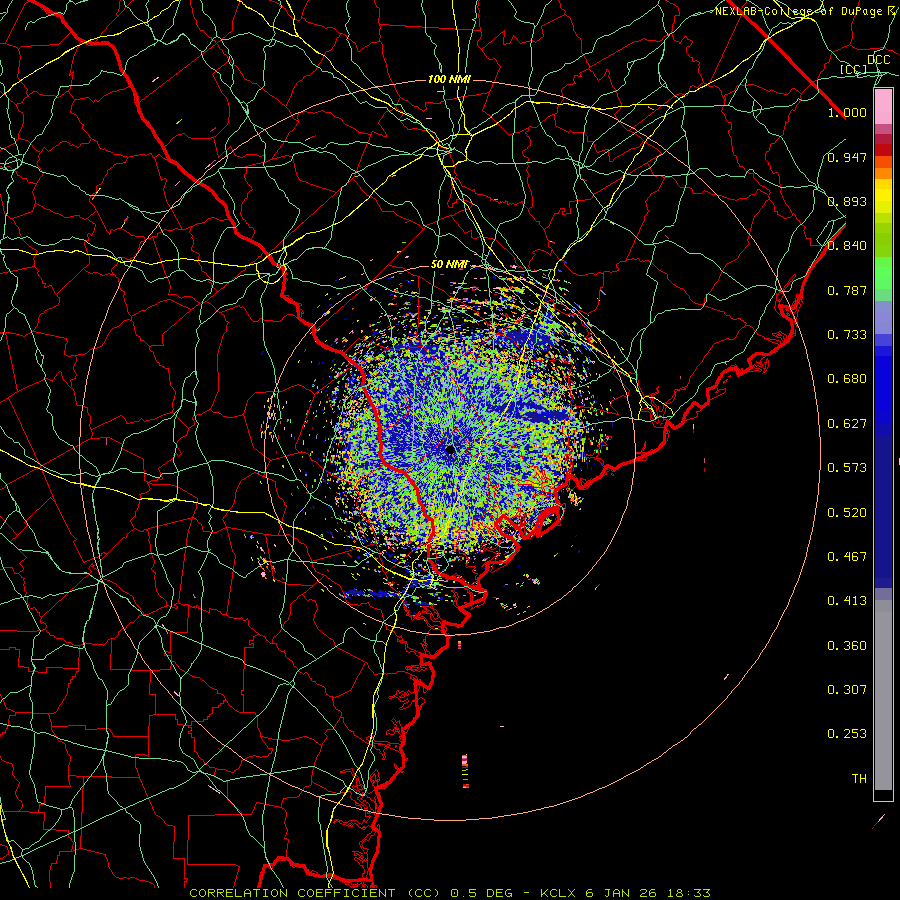Viewport: 900px width, 900px height.
Task: Click the black radar site dot at map center
Action: coord(451,449)
